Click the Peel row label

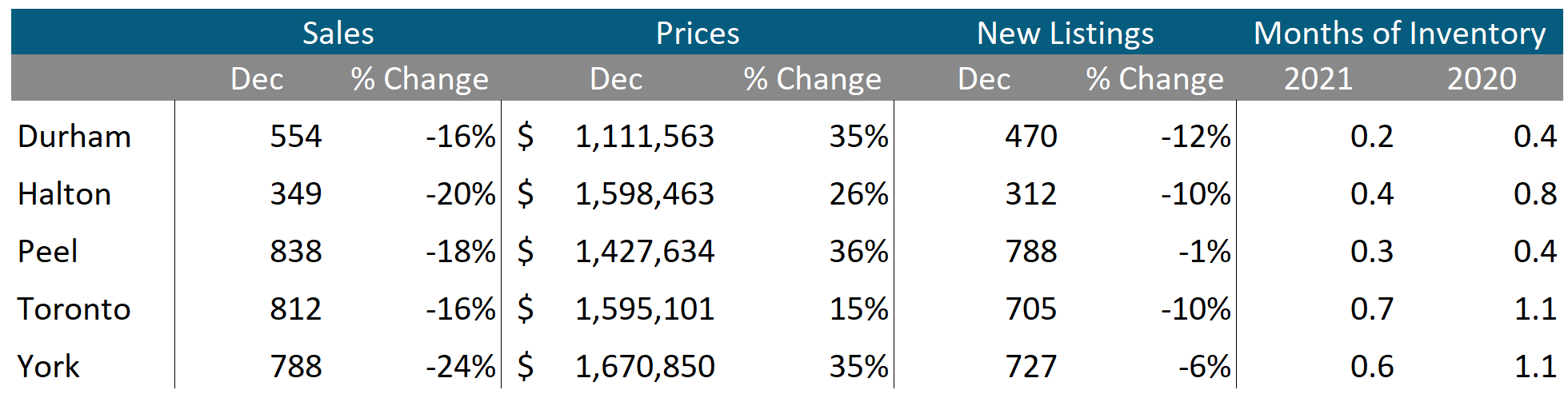point(48,252)
